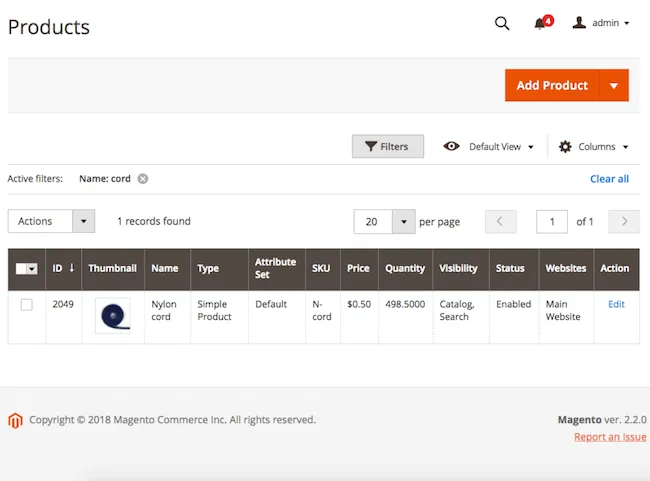Toggle the select-all checkbox in header
The width and height of the screenshot is (650, 481).
[22, 268]
